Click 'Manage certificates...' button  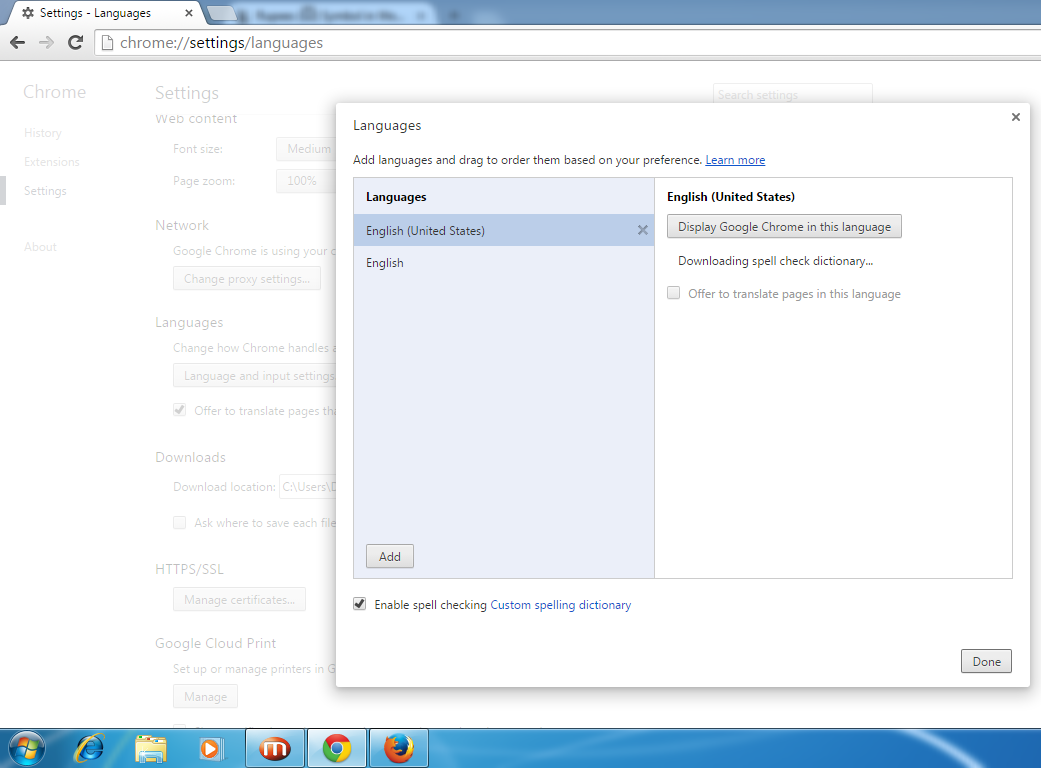click(240, 599)
